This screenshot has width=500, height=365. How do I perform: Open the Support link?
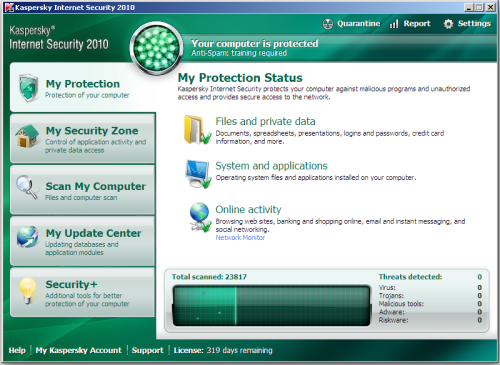[x=148, y=350]
